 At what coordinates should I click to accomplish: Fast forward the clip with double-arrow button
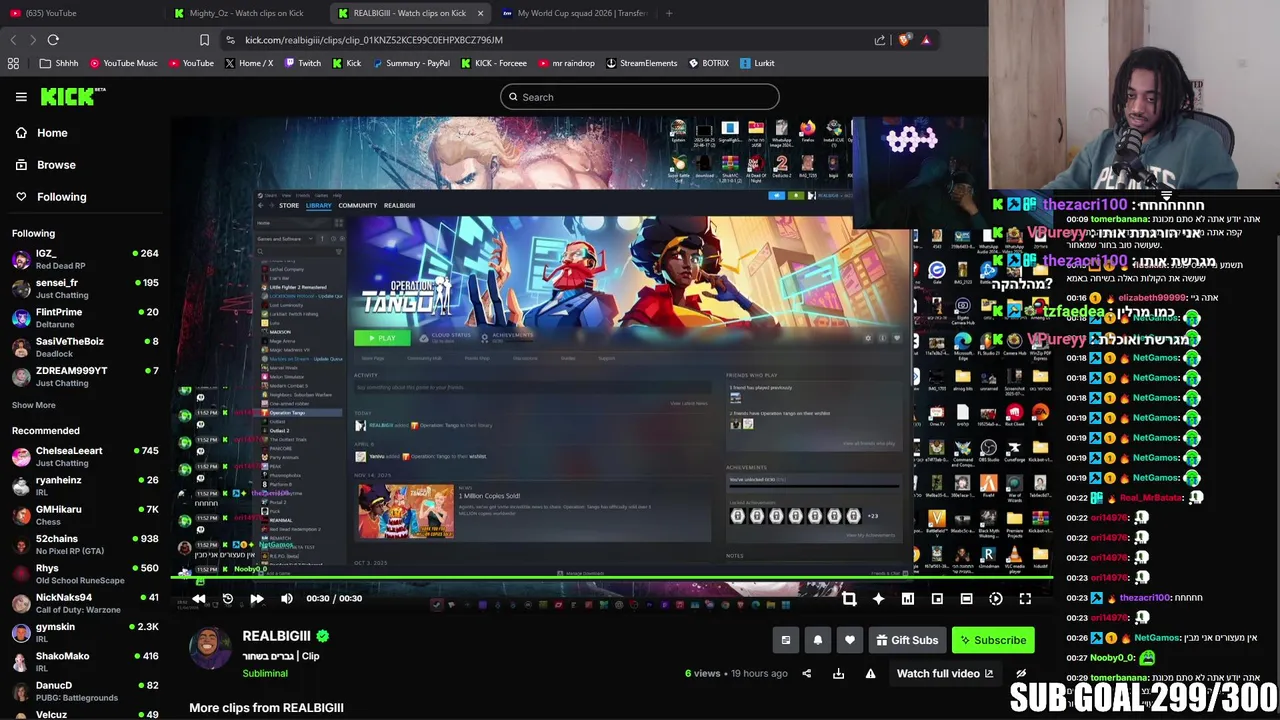256,599
